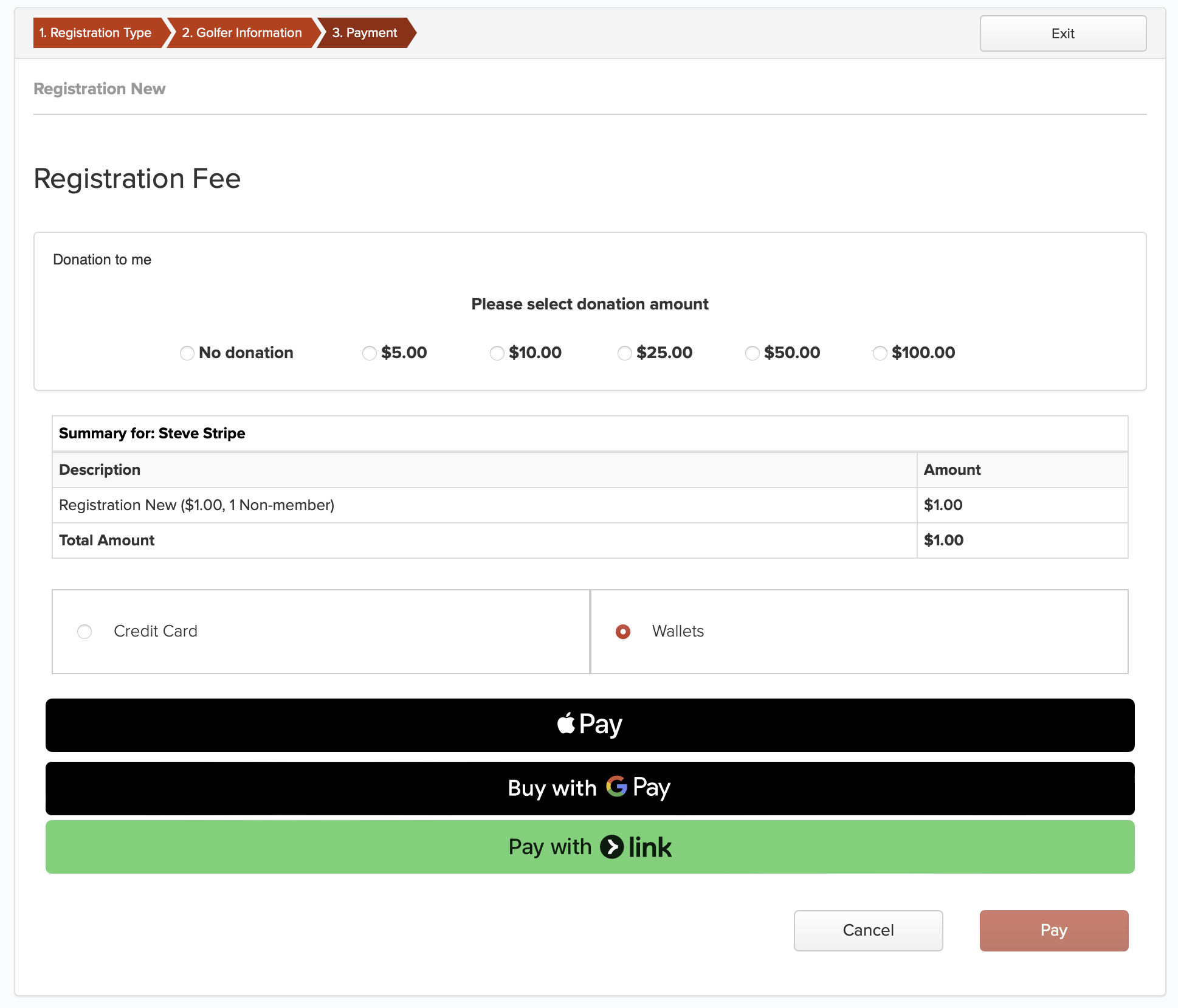Click the Pay with Link button
The height and width of the screenshot is (1008, 1178).
click(590, 846)
